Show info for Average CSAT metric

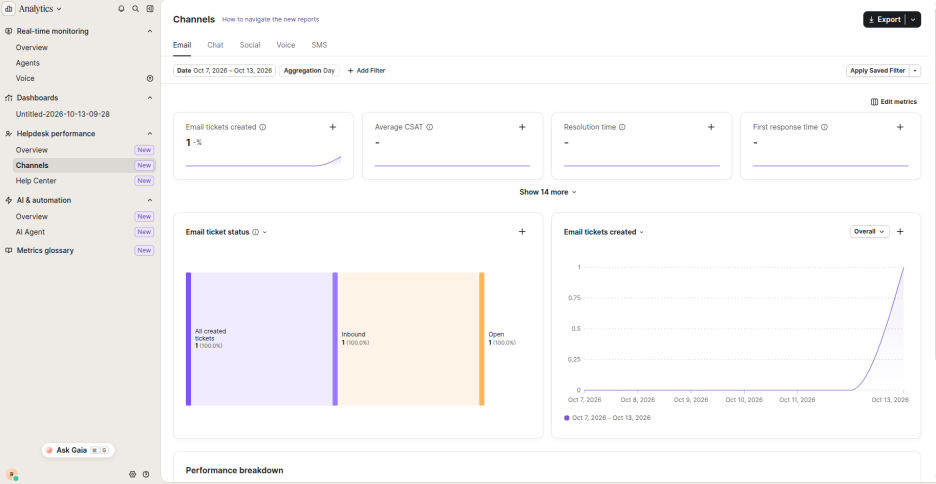[x=430, y=127]
